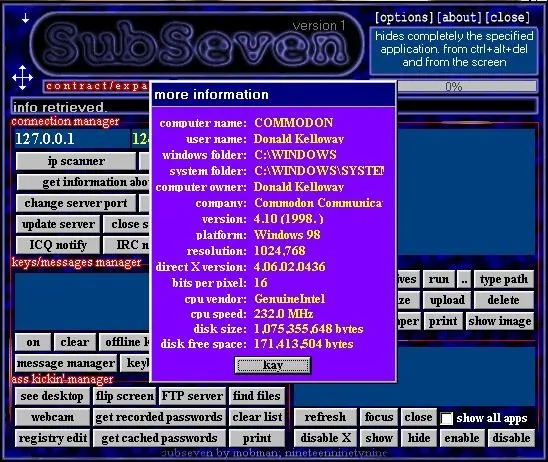Open the [about] menu
The width and height of the screenshot is (548, 462).
pyautogui.click(x=460, y=17)
